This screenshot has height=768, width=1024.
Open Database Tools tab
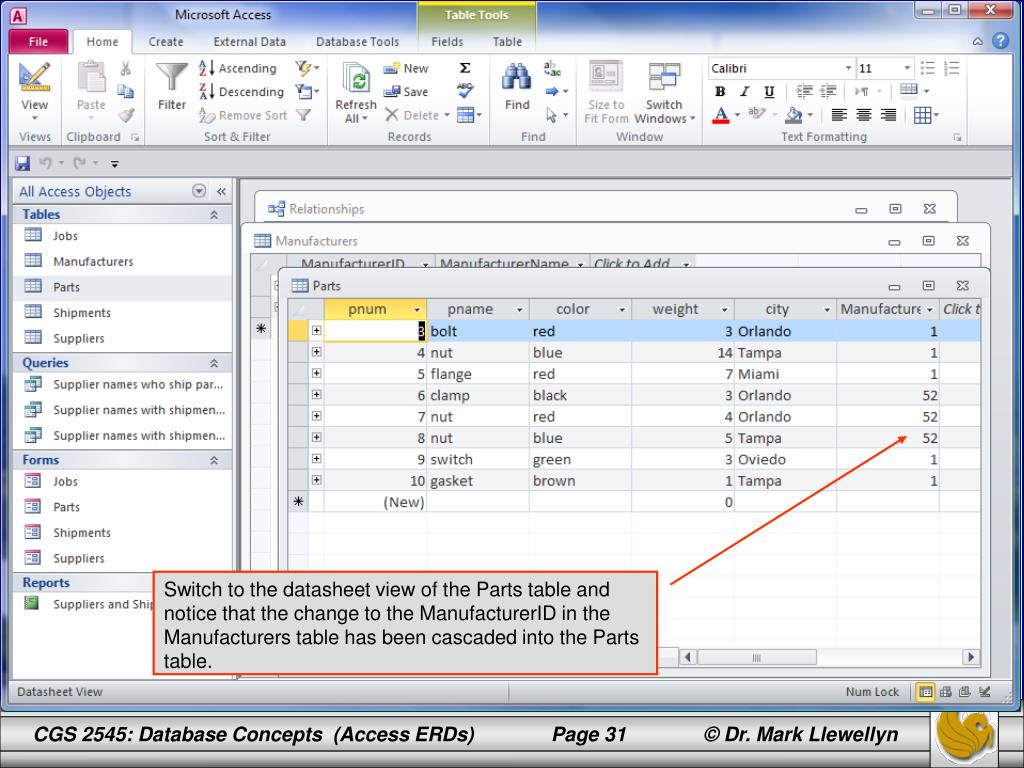click(357, 41)
